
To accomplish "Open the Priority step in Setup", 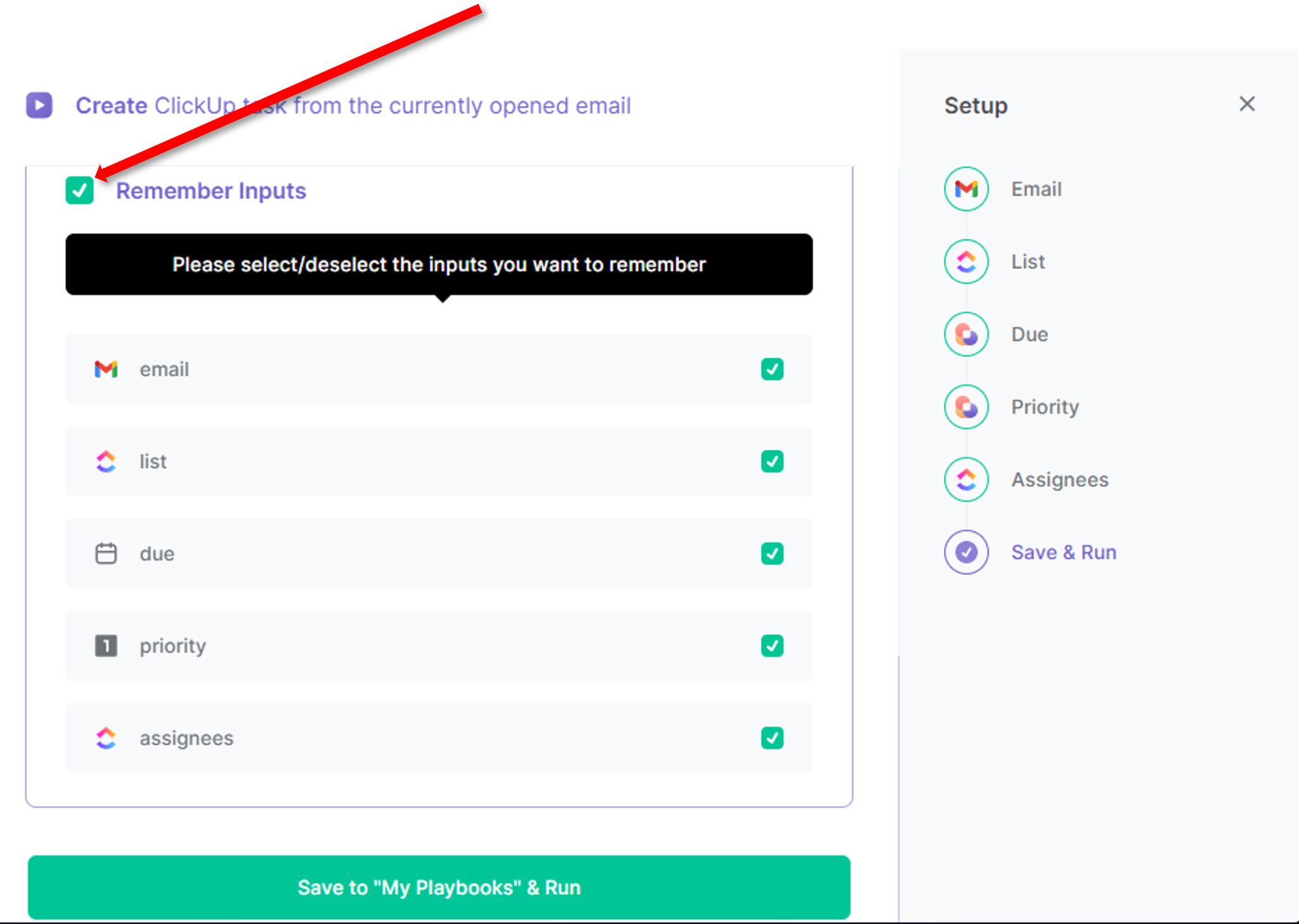I will click(x=966, y=407).
